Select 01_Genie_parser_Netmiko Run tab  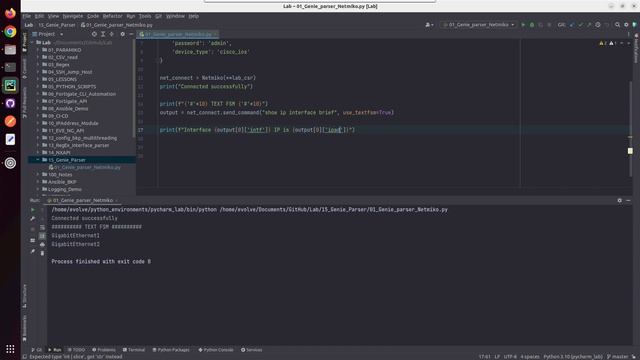pyautogui.click(x=83, y=200)
